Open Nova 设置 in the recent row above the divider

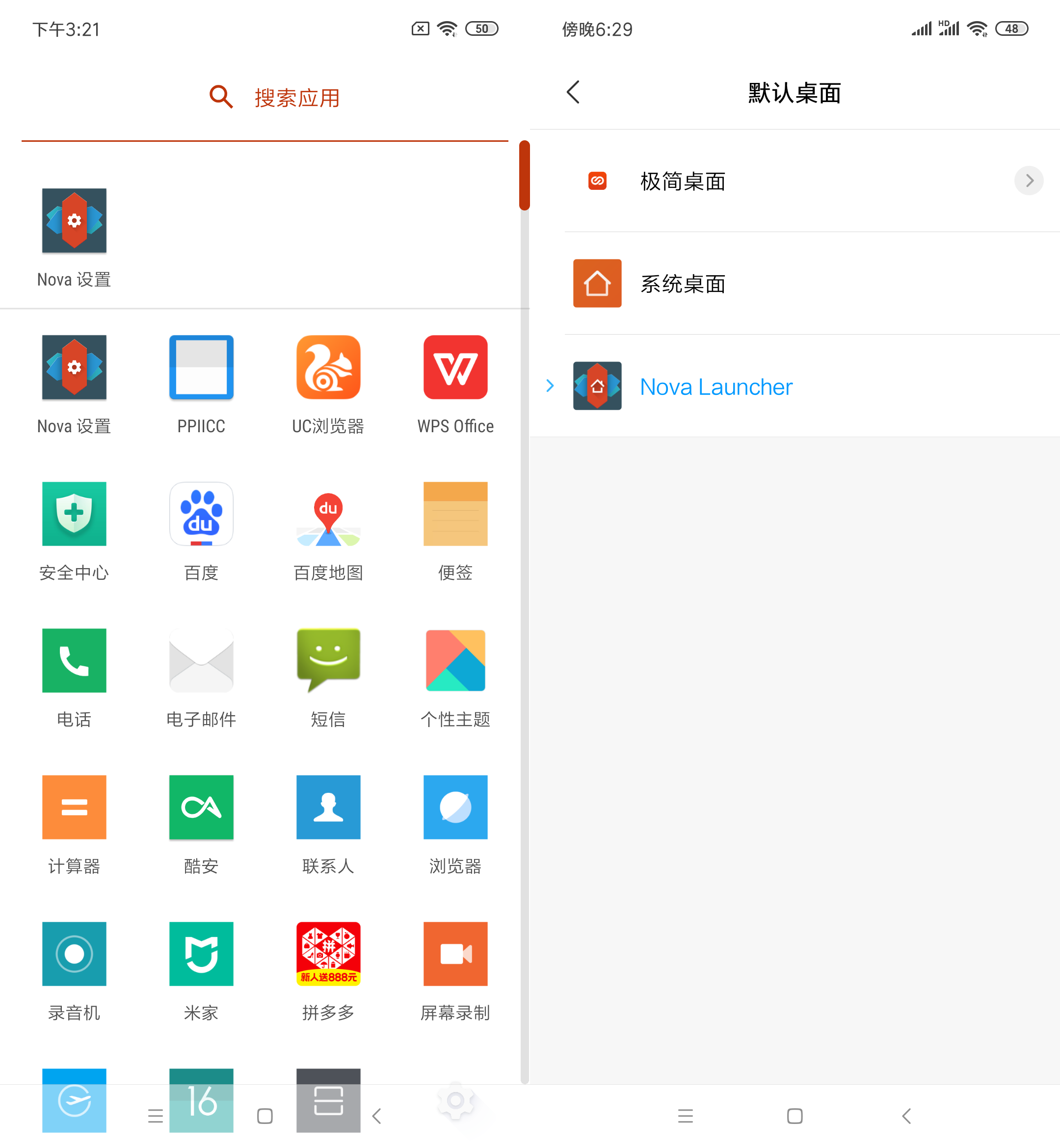point(74,237)
